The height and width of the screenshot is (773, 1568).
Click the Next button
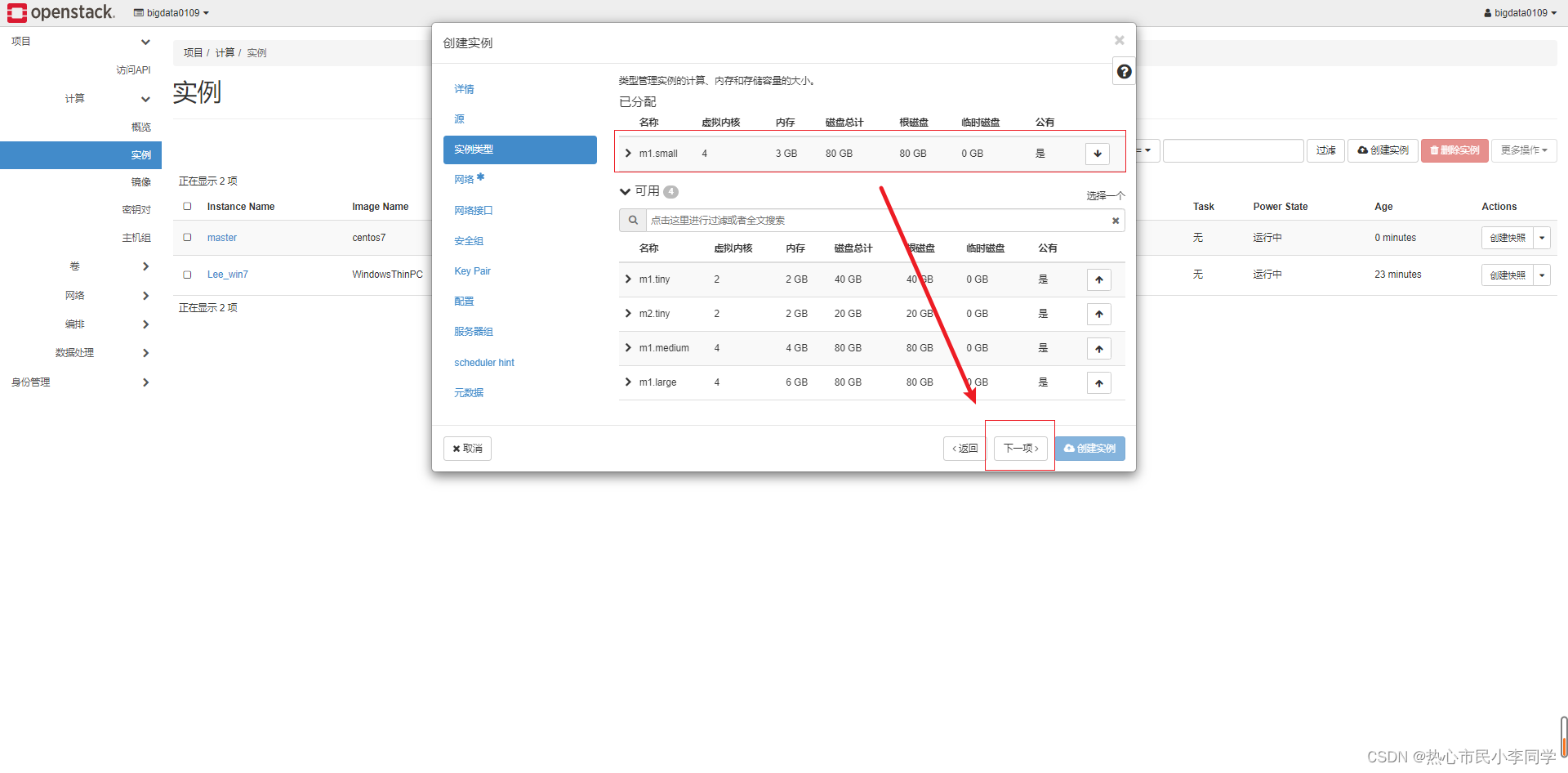click(1021, 449)
